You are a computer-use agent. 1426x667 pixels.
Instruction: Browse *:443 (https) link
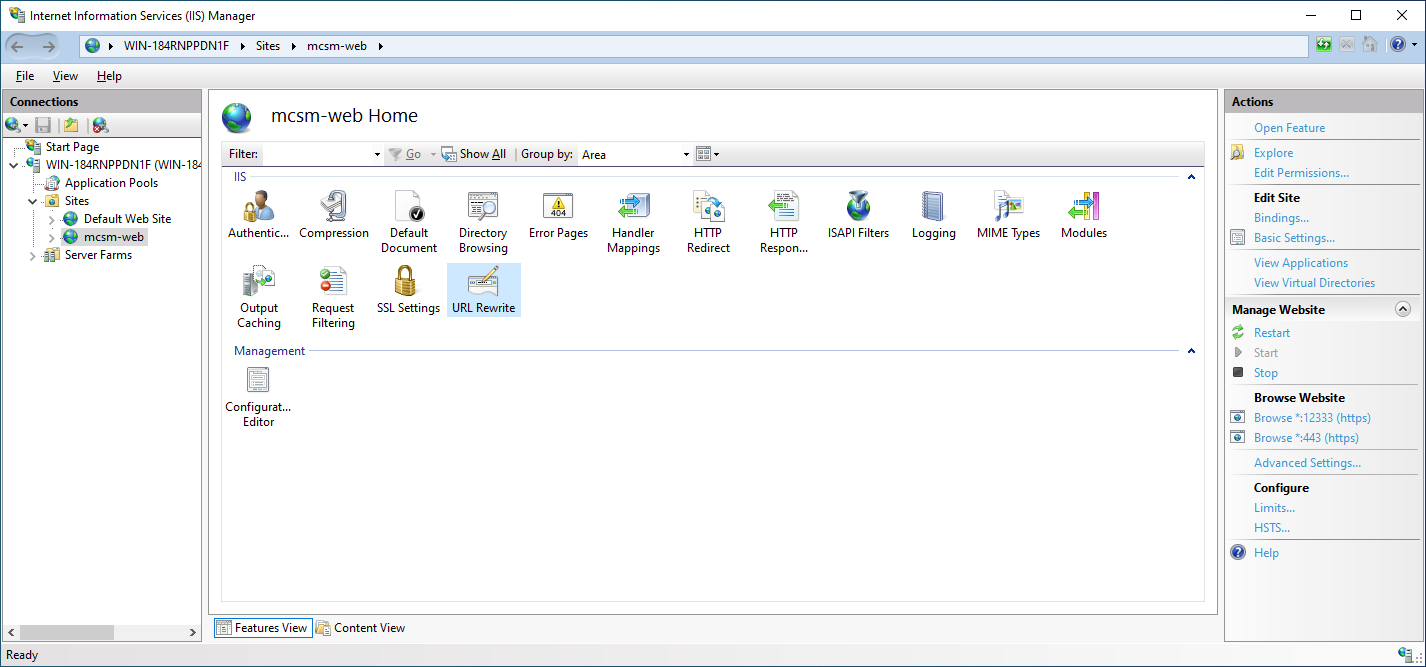click(x=1306, y=438)
